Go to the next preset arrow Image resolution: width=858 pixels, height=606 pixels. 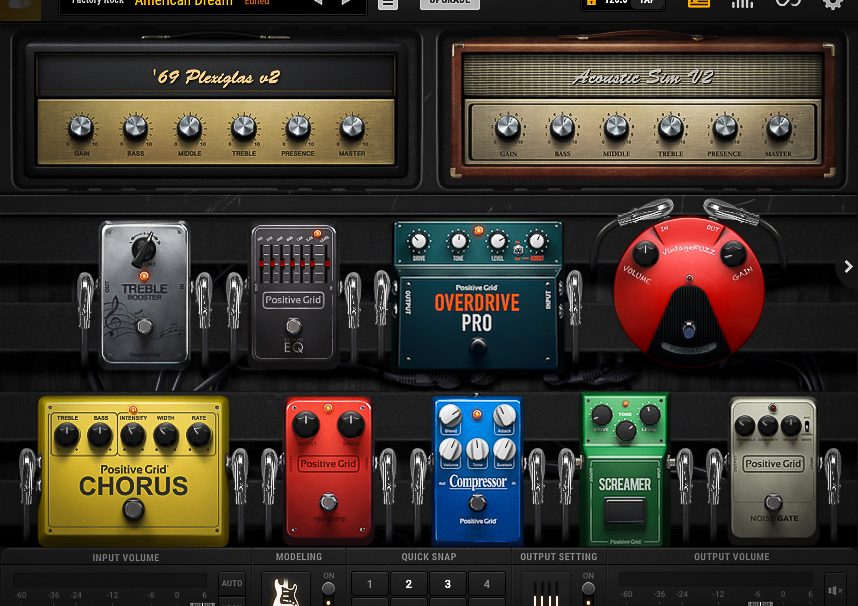[x=346, y=2]
